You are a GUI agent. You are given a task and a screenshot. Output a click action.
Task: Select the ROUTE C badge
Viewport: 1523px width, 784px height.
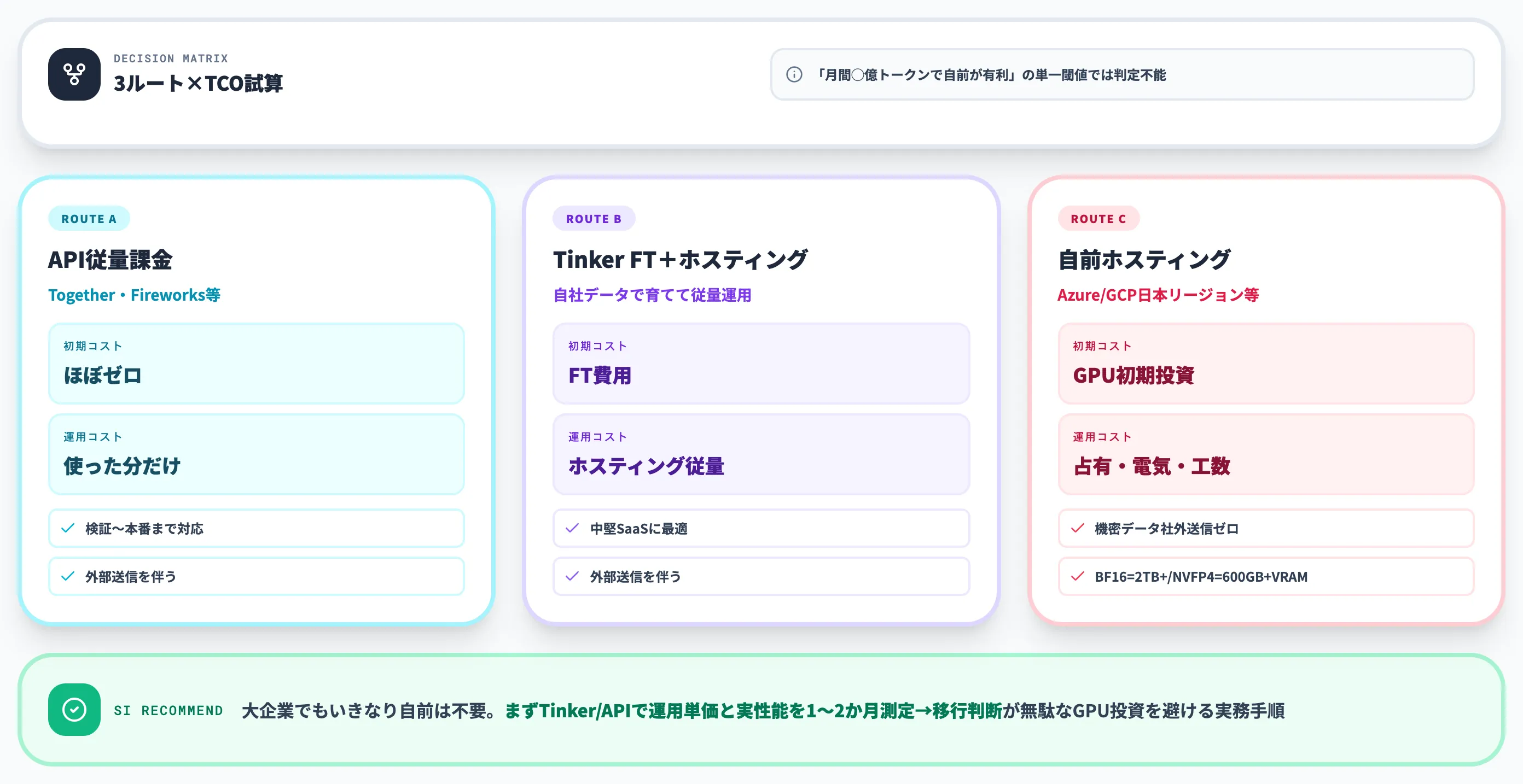point(1098,219)
